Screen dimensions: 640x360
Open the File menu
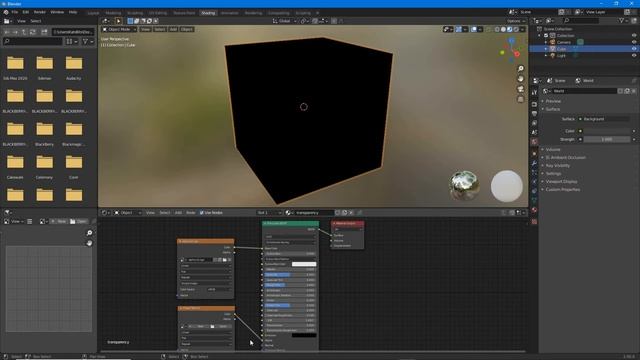click(15, 12)
